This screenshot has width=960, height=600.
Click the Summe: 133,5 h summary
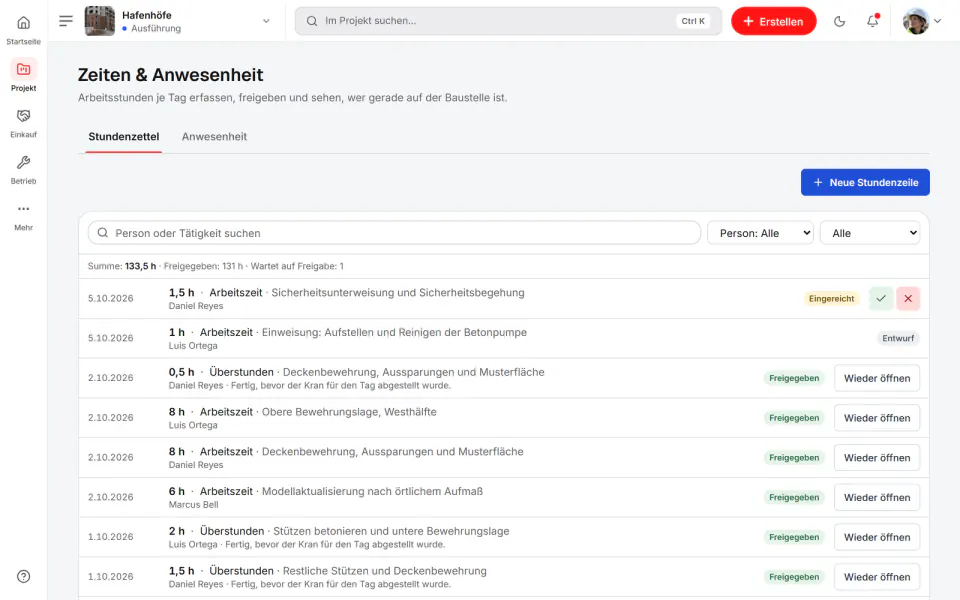(x=122, y=266)
